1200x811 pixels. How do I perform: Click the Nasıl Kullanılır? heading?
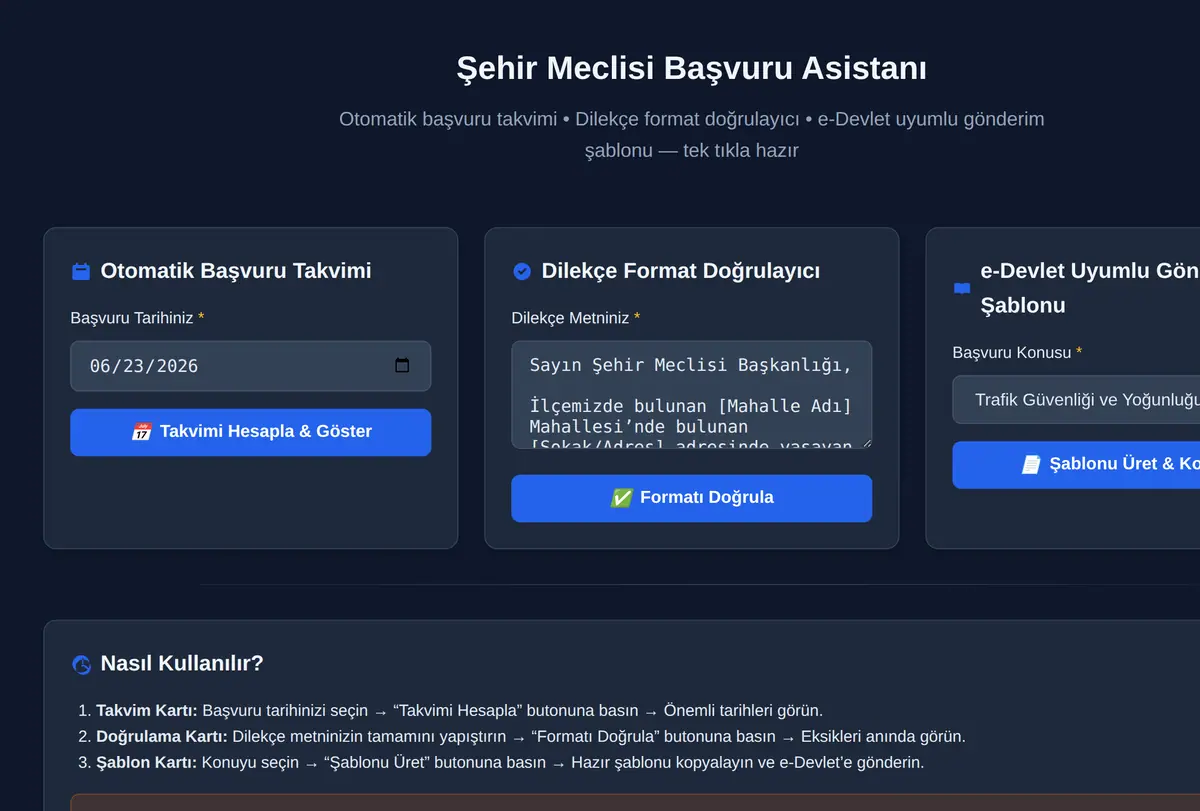click(182, 663)
